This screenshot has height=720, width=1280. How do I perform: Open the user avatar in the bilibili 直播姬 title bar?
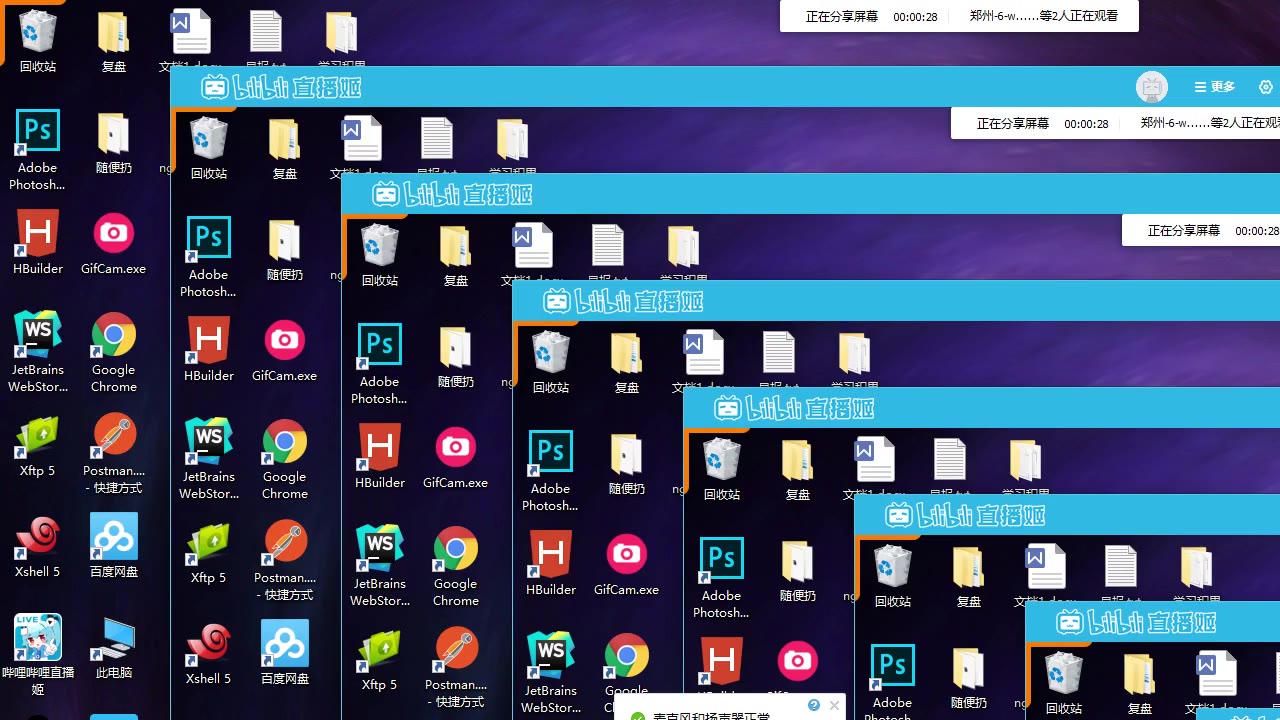(1152, 87)
